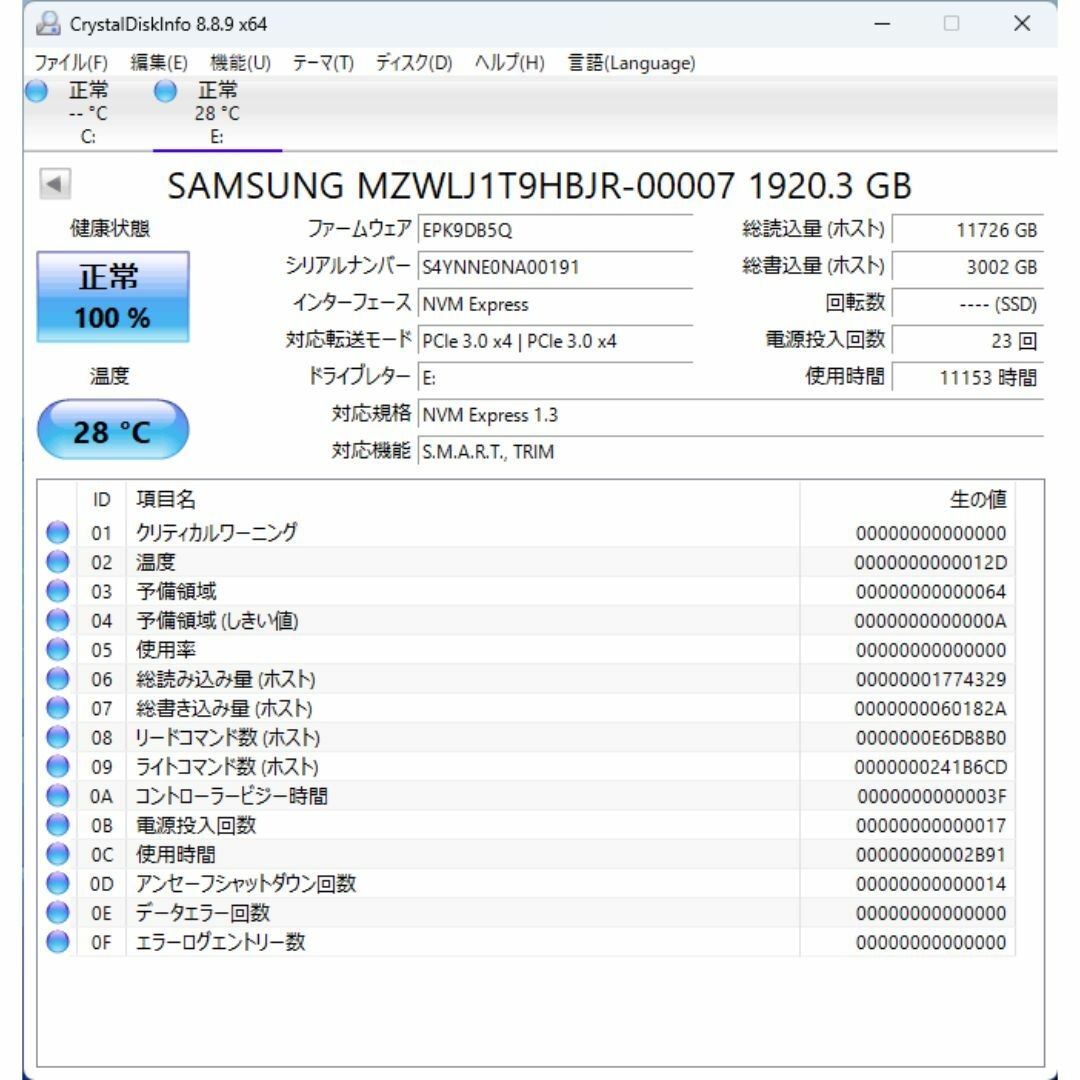Click total host writes value 3002 GB

(x=968, y=267)
